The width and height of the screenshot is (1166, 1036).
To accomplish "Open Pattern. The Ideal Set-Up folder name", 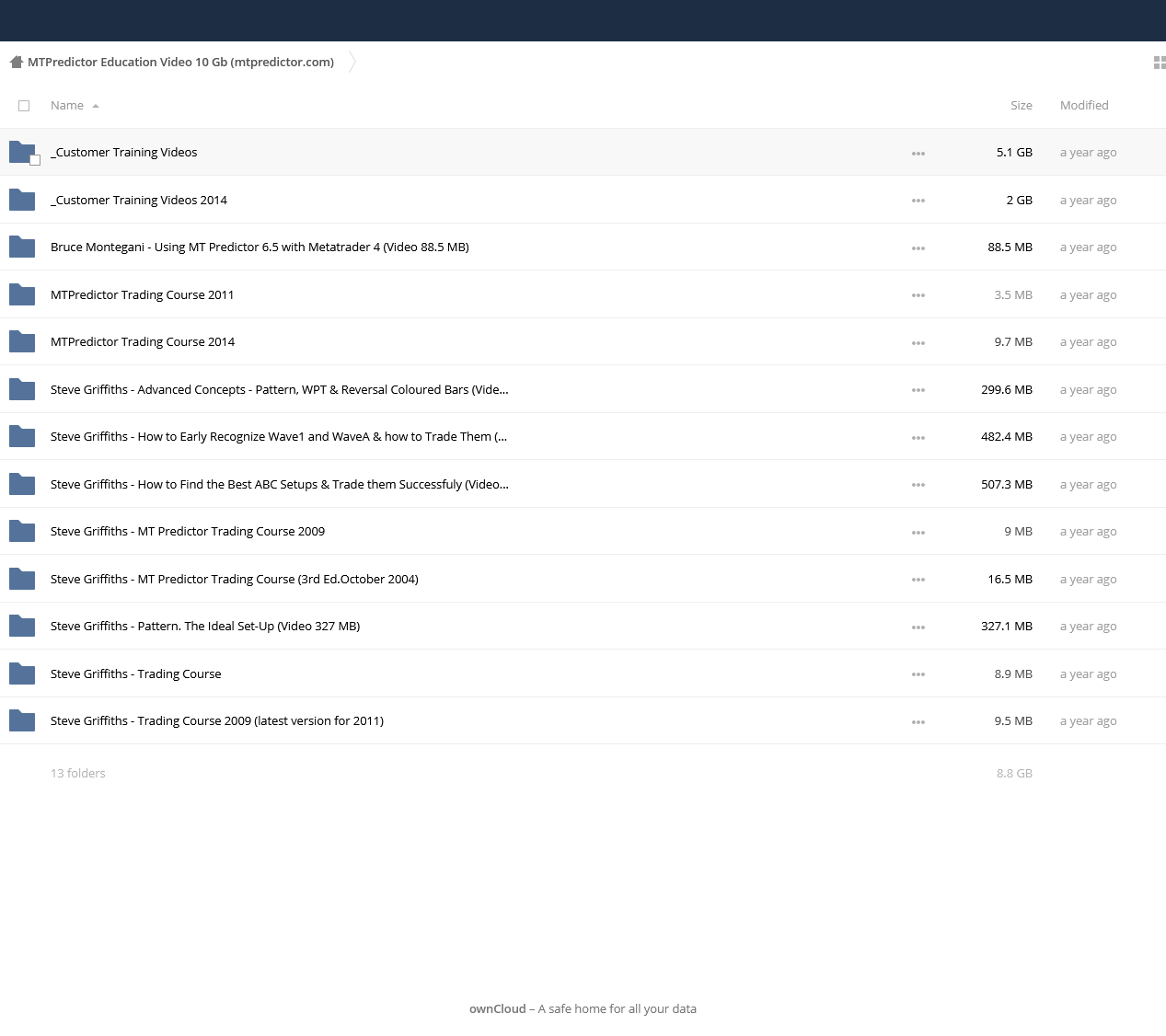I will pyautogui.click(x=205, y=626).
